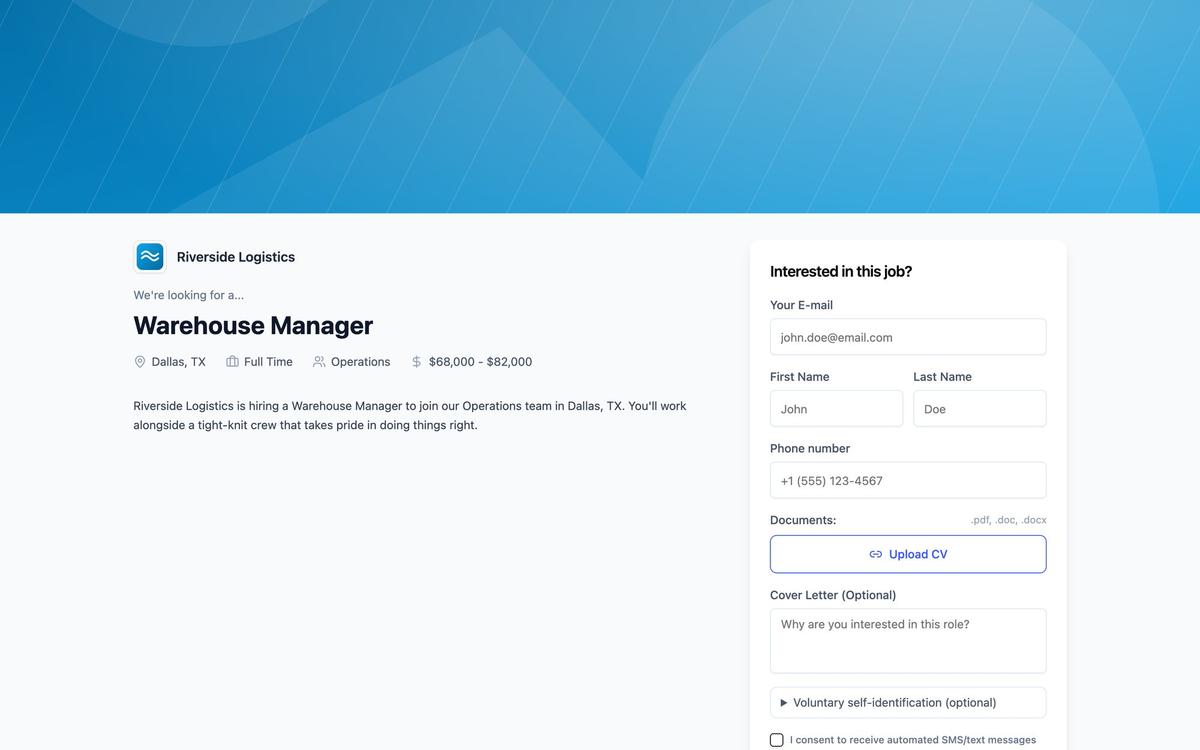The height and width of the screenshot is (750, 1200).
Task: Click the 'We're looking for a...' text
Action: click(x=189, y=295)
